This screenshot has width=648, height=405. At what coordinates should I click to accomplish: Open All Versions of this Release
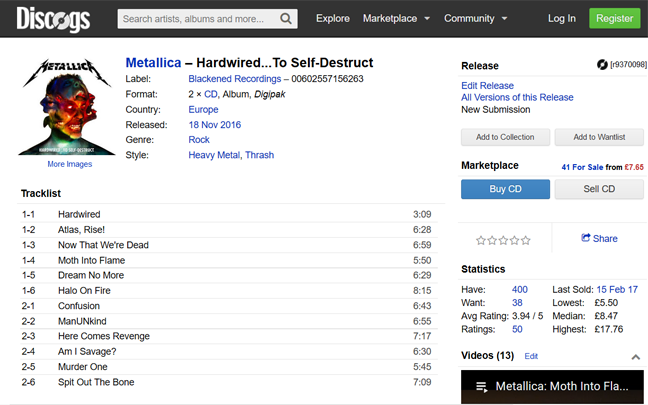[x=517, y=97]
